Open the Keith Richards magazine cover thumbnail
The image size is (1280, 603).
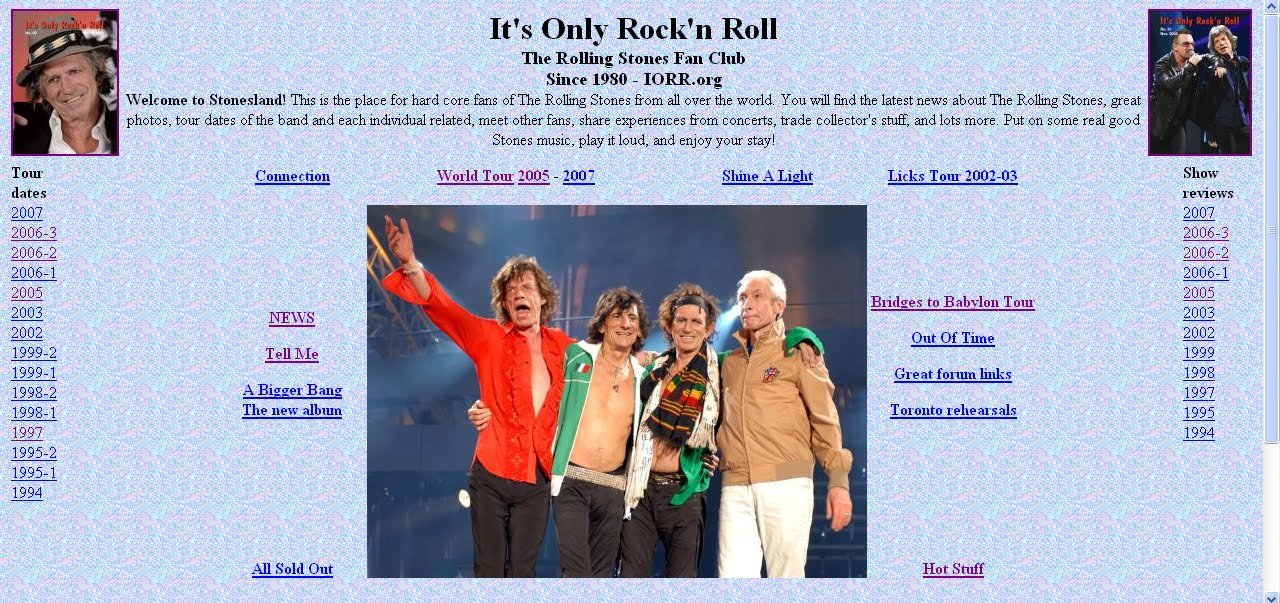(x=65, y=82)
